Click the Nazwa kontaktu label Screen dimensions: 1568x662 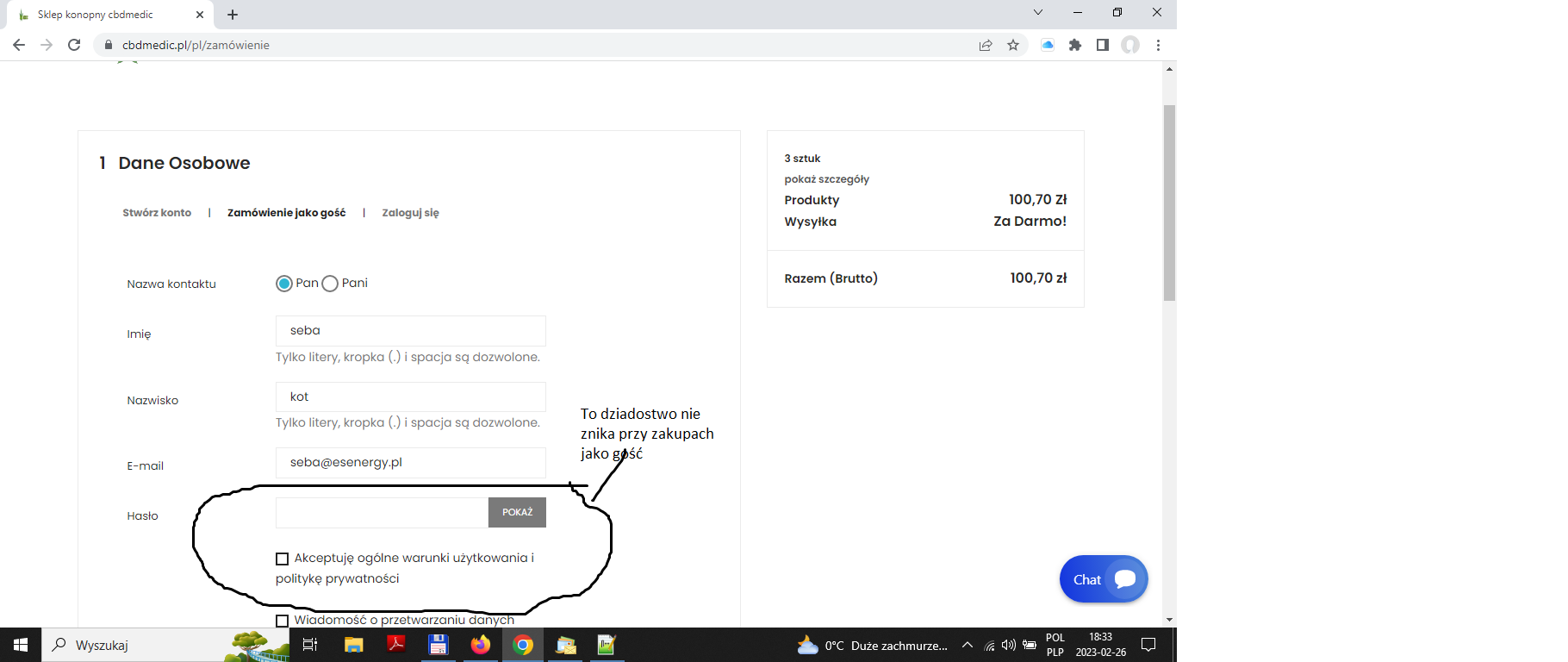pyautogui.click(x=171, y=284)
